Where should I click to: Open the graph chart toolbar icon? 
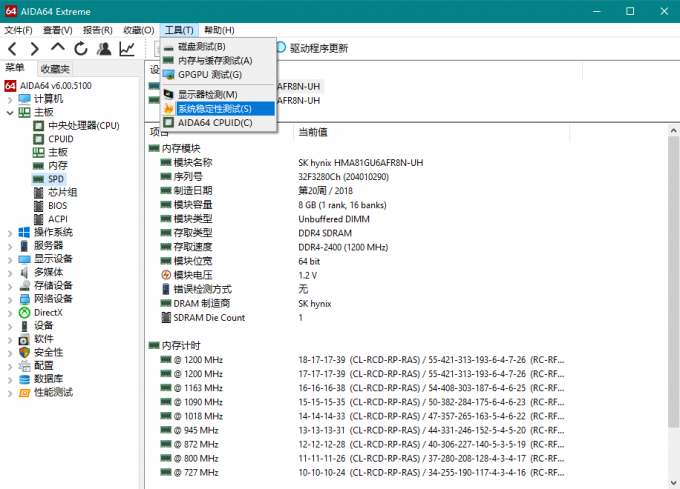127,49
